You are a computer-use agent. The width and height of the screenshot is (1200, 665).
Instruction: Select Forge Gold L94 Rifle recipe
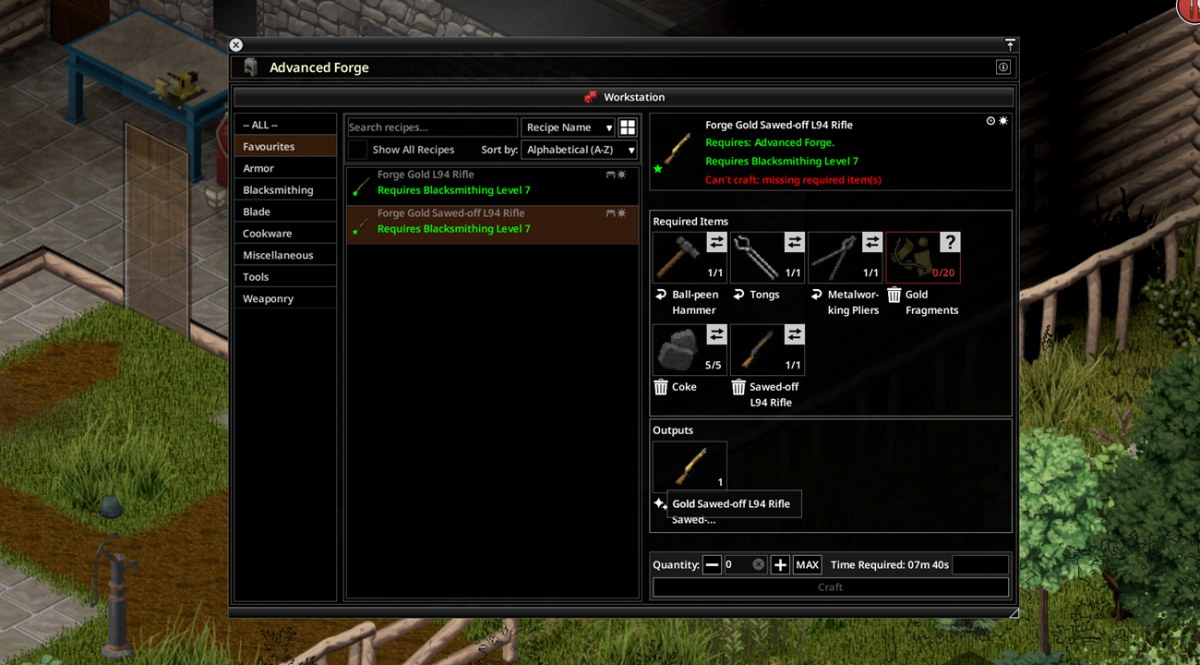492,182
